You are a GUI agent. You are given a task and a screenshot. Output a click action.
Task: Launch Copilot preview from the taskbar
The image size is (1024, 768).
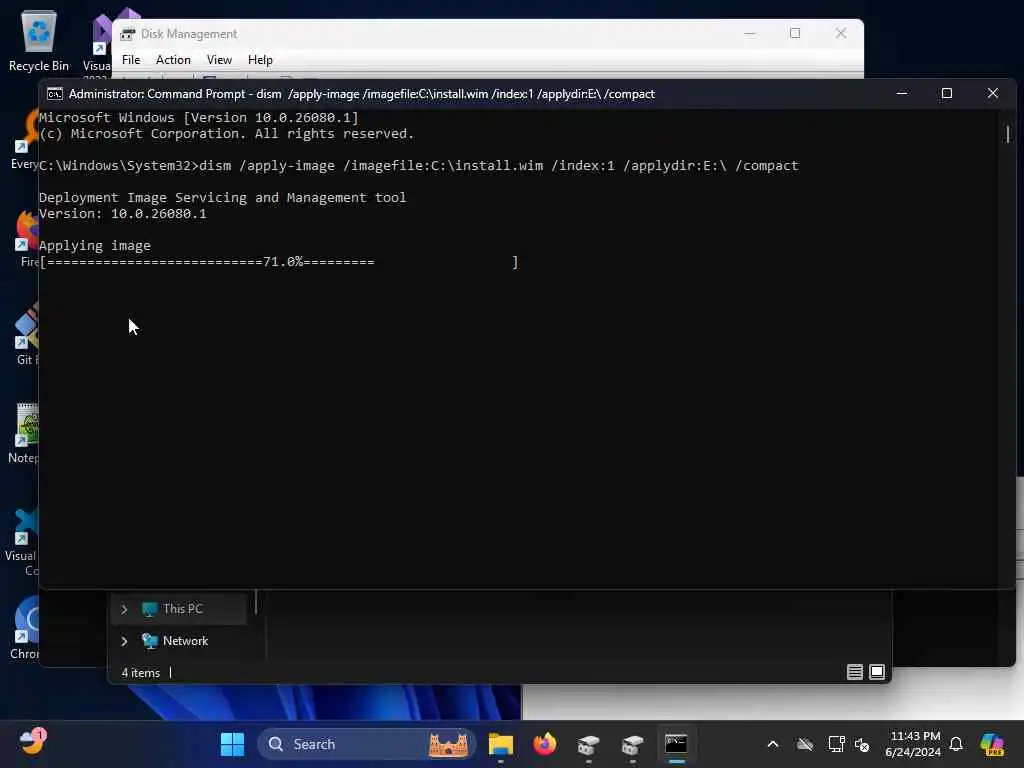[993, 744]
